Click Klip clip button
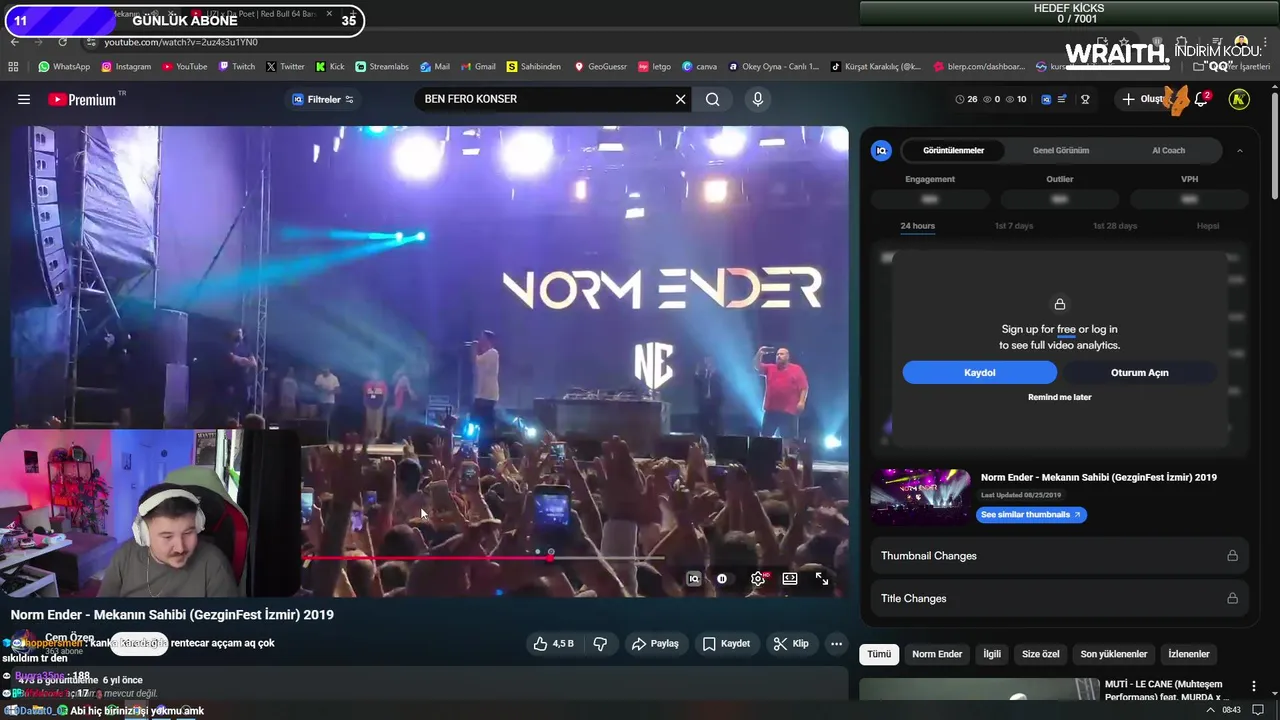Viewport: 1280px width, 720px height. [x=791, y=643]
